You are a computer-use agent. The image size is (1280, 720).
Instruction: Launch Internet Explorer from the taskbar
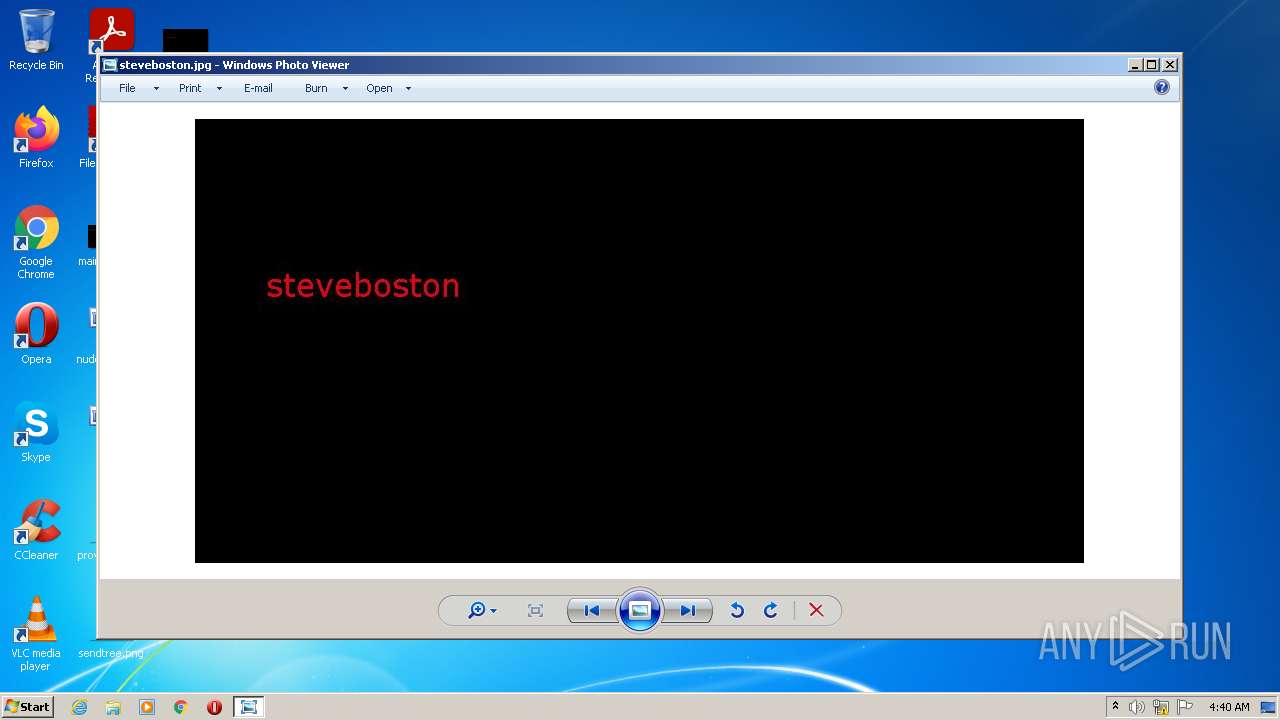click(79, 707)
